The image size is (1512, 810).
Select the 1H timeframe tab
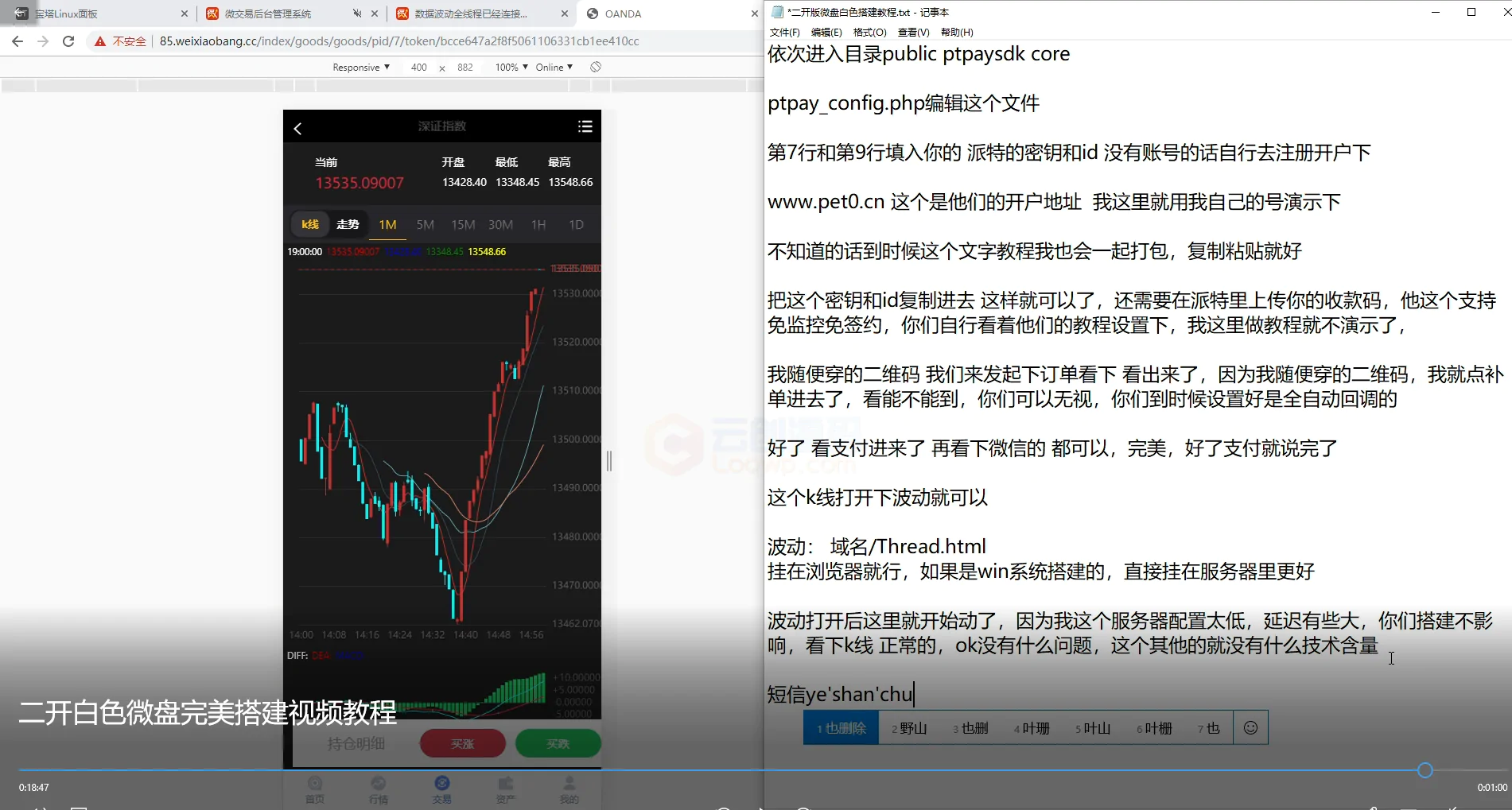[x=538, y=225]
